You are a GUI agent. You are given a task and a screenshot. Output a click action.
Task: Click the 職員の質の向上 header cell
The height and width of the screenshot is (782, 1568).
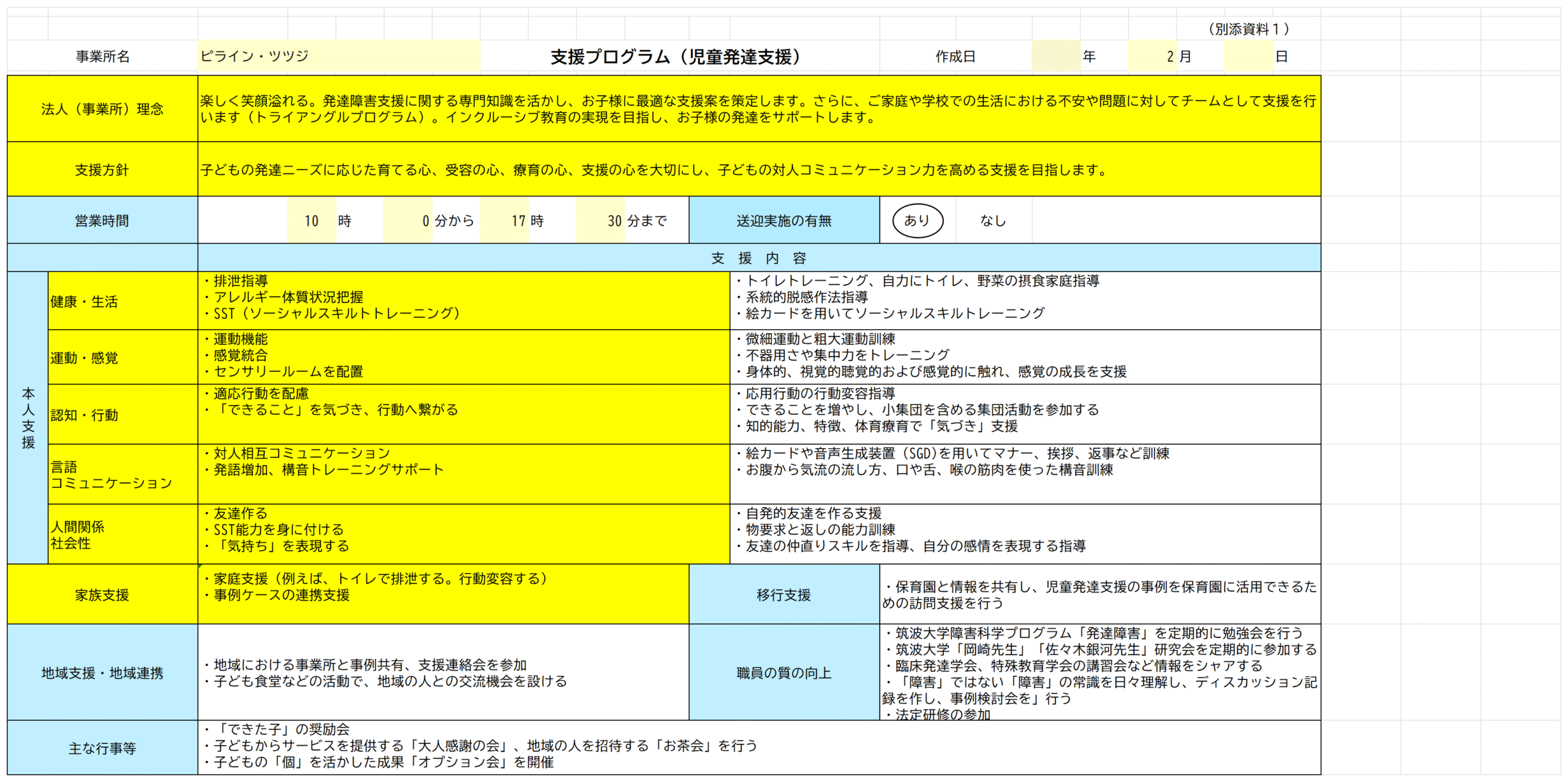(784, 672)
